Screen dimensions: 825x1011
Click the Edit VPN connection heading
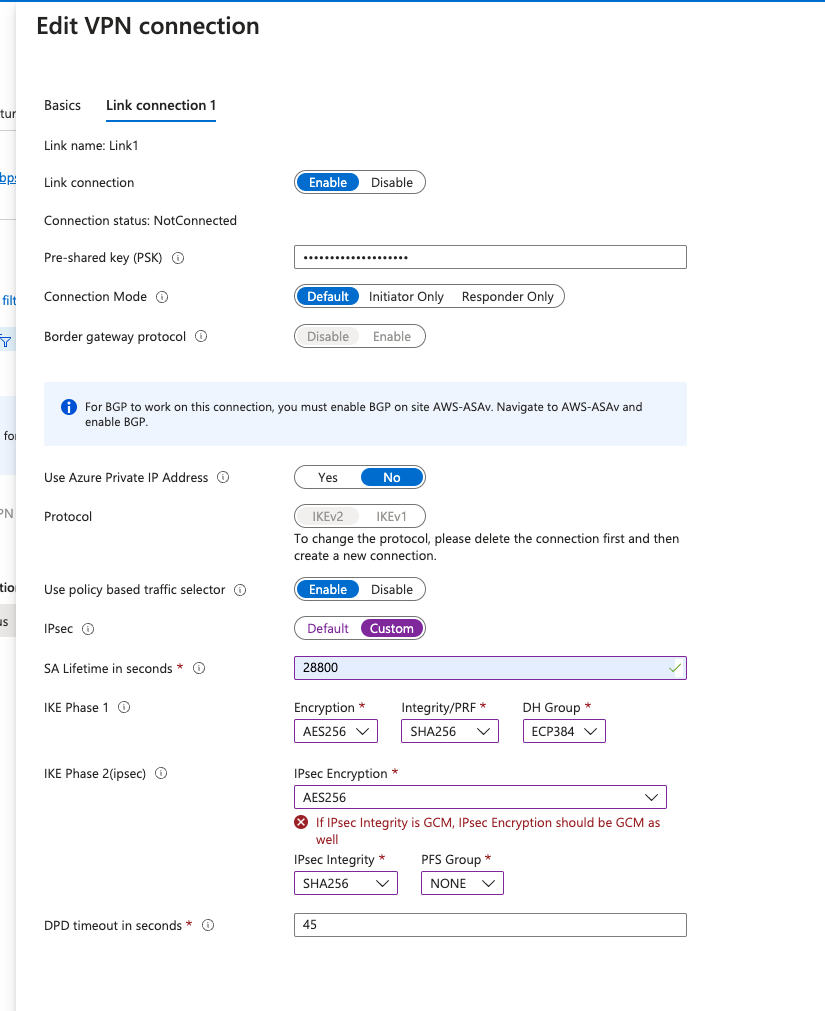pos(148,26)
